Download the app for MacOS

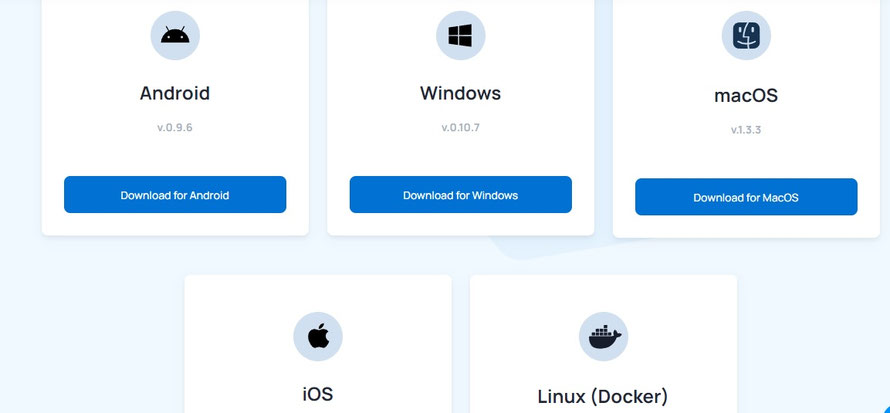pos(746,197)
